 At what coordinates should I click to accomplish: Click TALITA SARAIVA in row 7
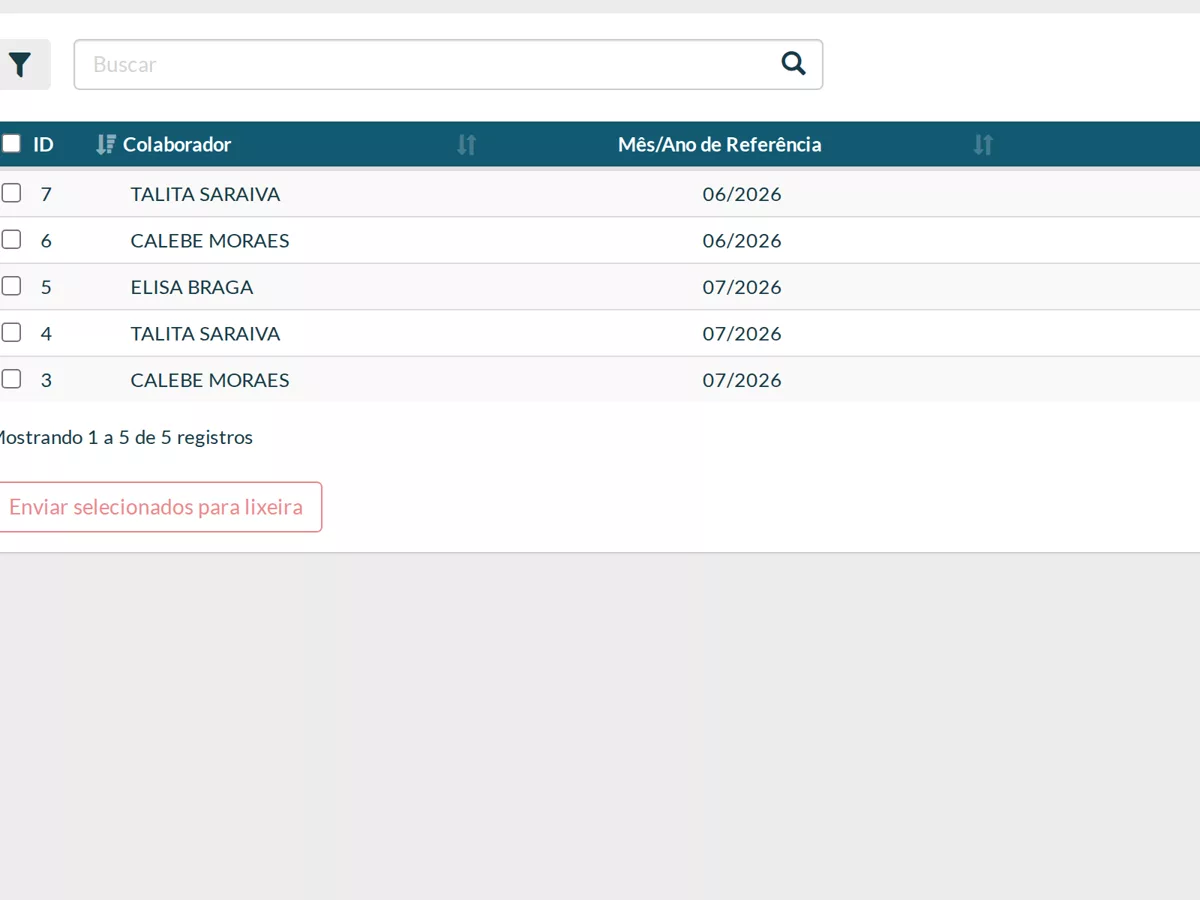205,194
